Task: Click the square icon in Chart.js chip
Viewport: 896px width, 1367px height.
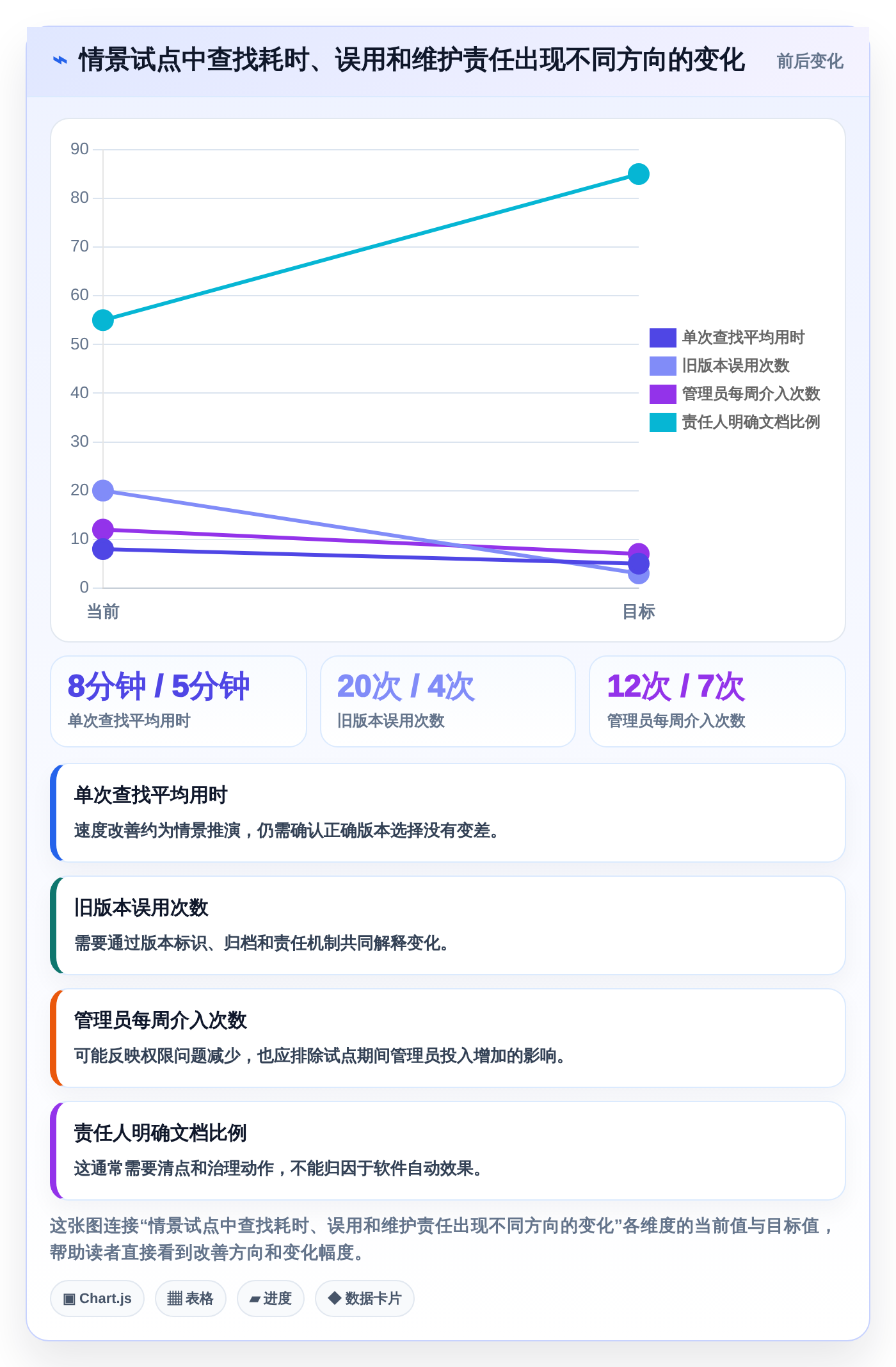Action: click(x=69, y=1299)
